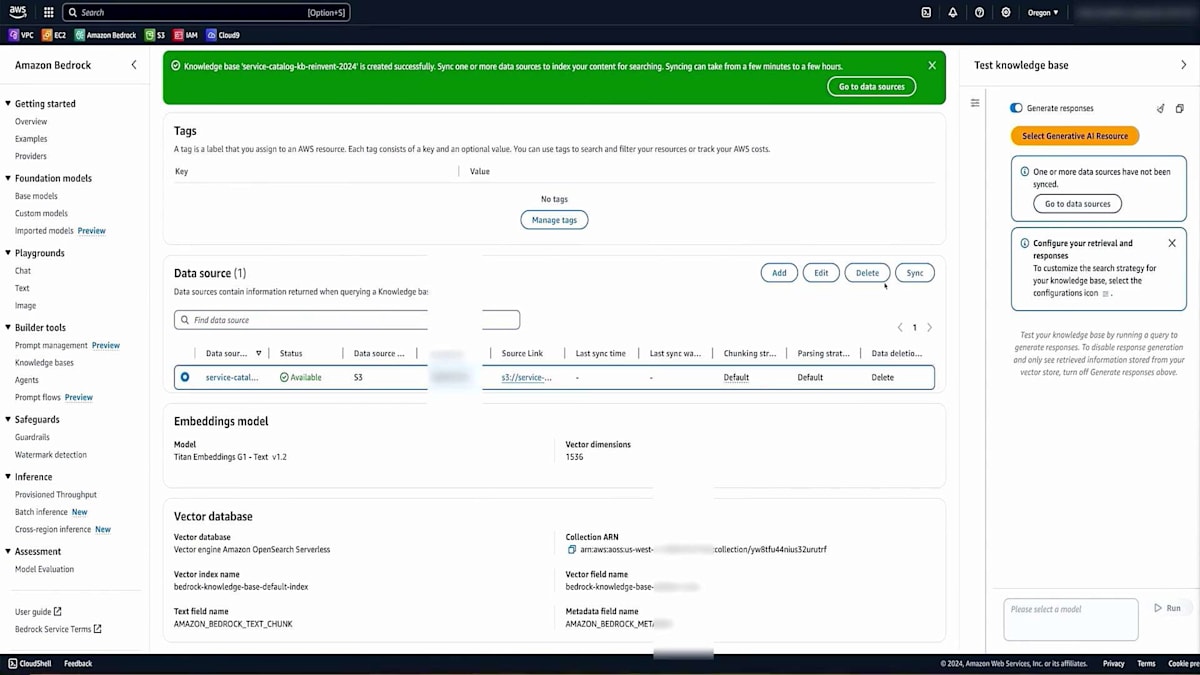Open the VPC shortcut in favorites bar
Image resolution: width=1200 pixels, height=675 pixels.
pos(21,35)
